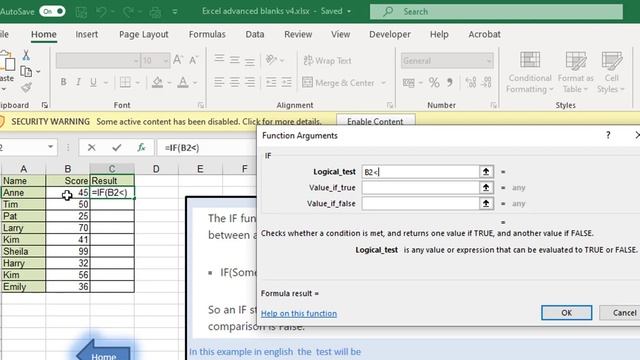Screen dimensions: 640x360
Task: Click the Center alignment icon
Action: [x=234, y=82]
